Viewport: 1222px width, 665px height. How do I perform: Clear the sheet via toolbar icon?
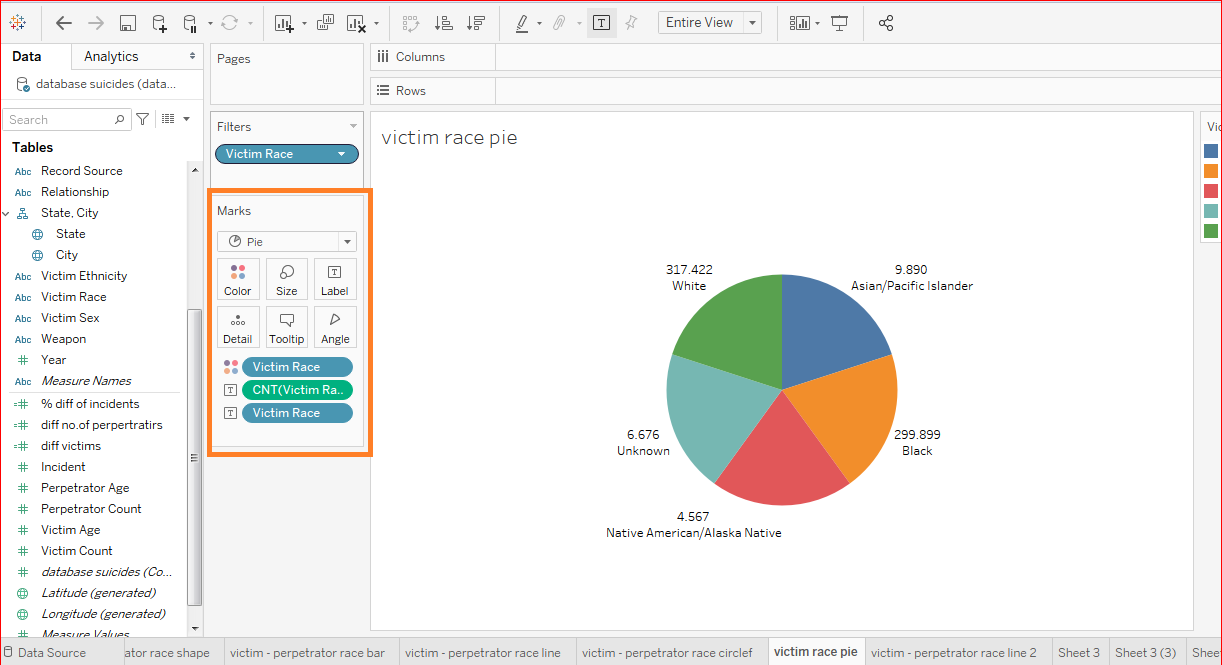(x=356, y=22)
